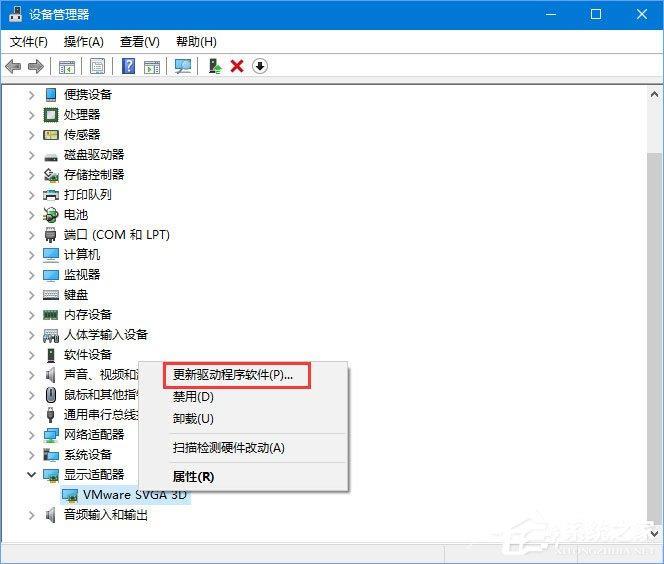Click the 端口 (COM 和 LPT) port icon
664x564 pixels.
[x=50, y=235]
